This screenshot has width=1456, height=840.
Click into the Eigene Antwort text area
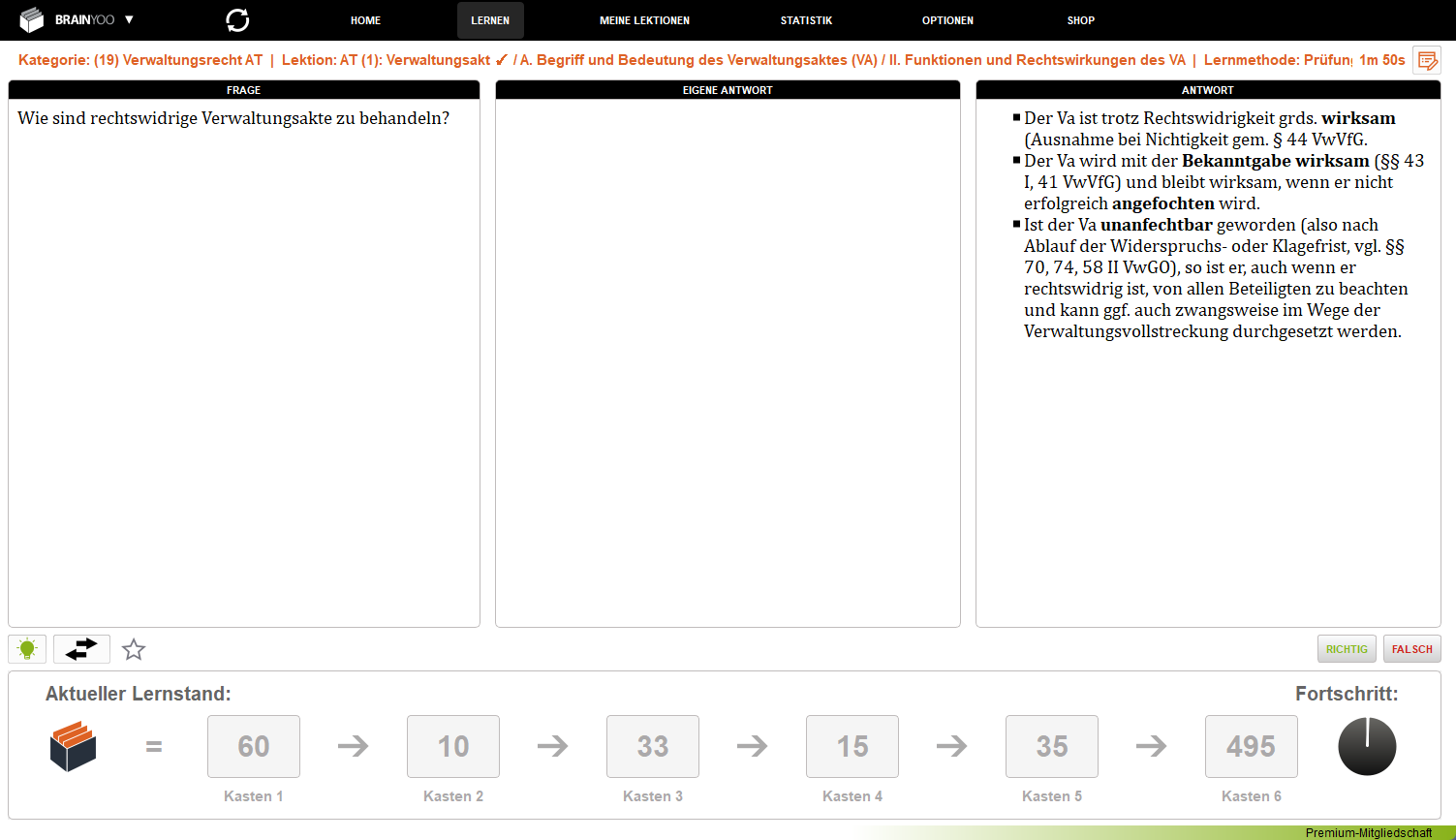point(728,362)
